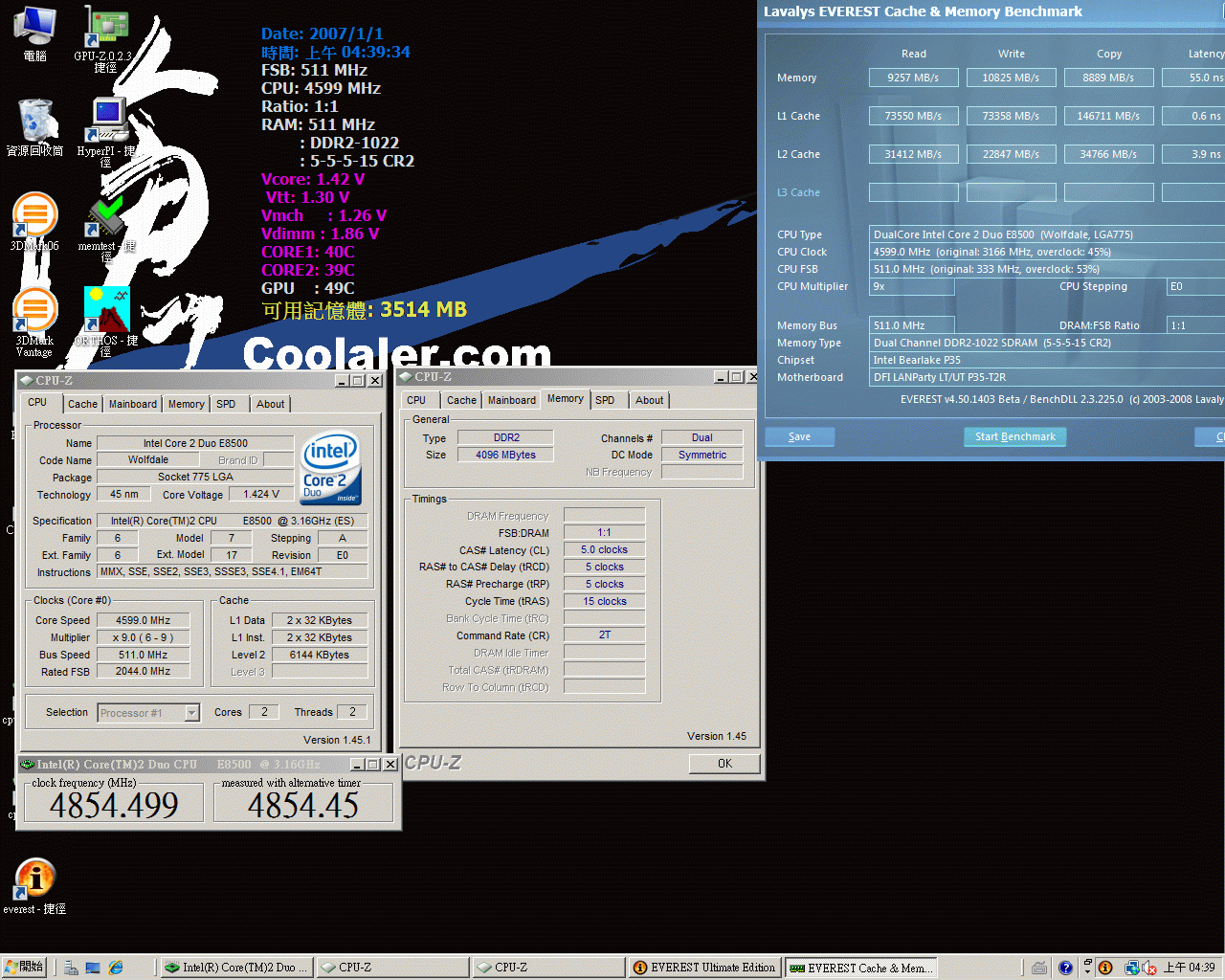Click the network connection tray icon
This screenshot has height=980, width=1225.
pos(1132,968)
